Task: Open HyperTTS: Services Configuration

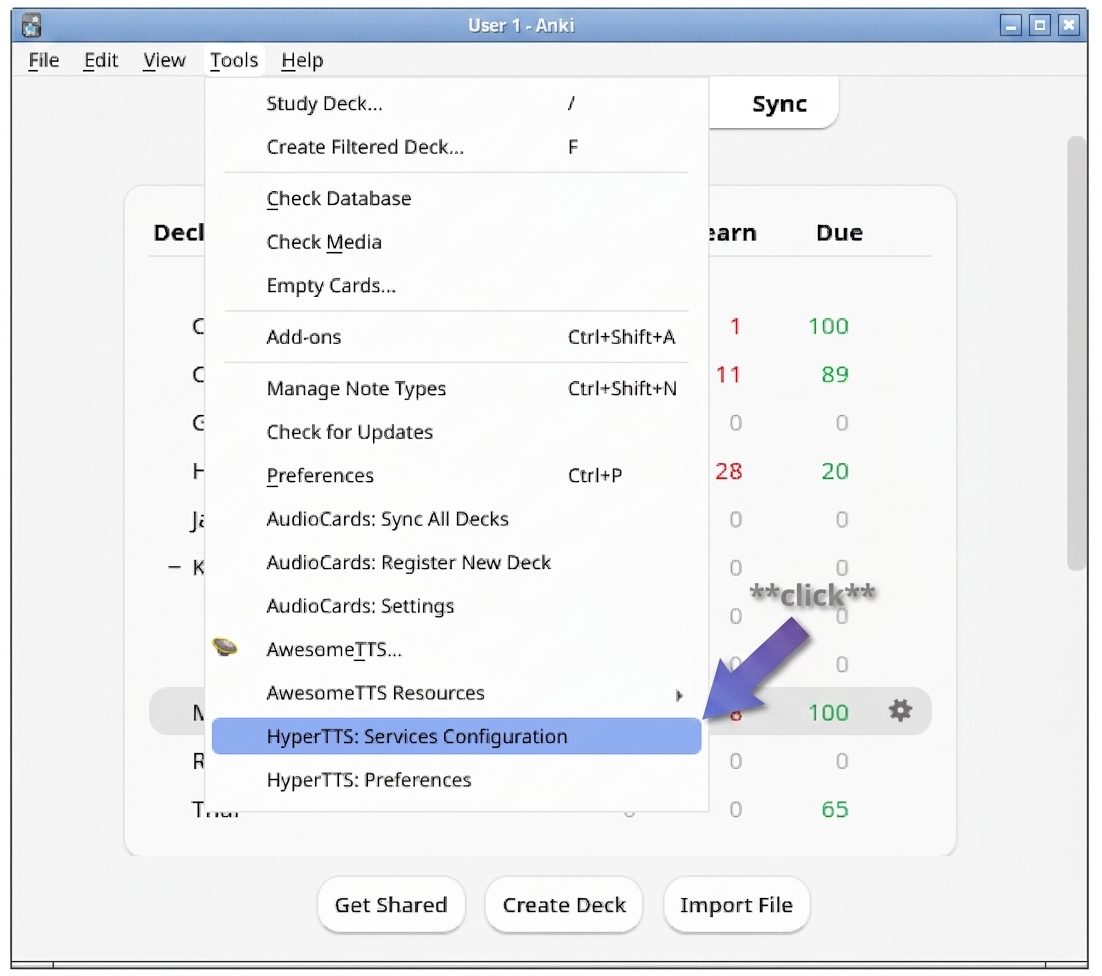Action: pos(456,736)
